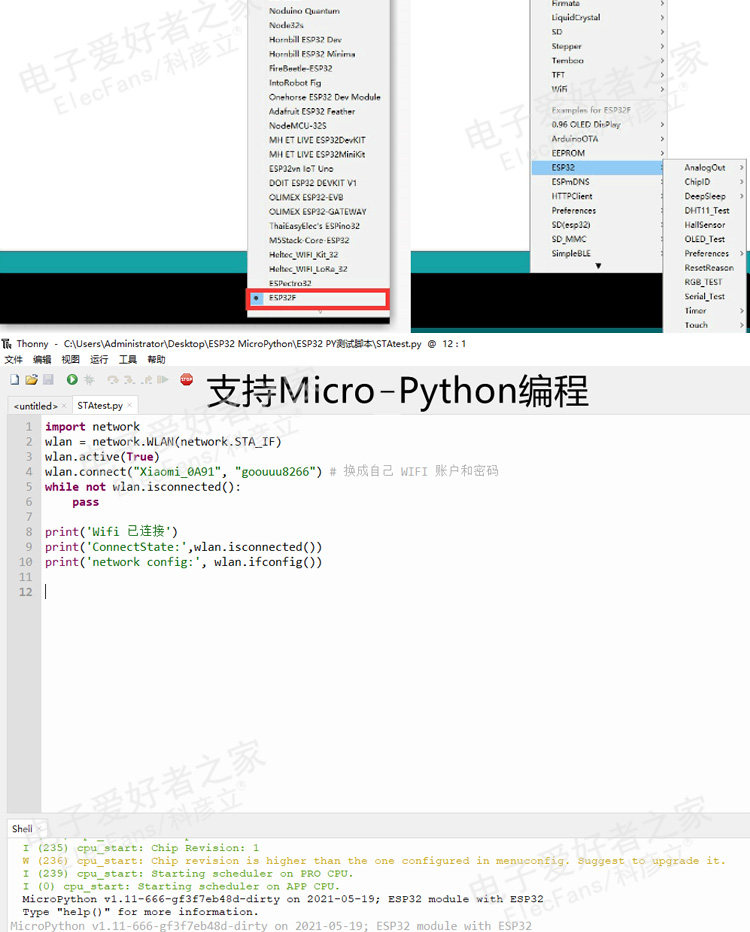
Task: Open the OLED_Test example
Action: coord(705,239)
